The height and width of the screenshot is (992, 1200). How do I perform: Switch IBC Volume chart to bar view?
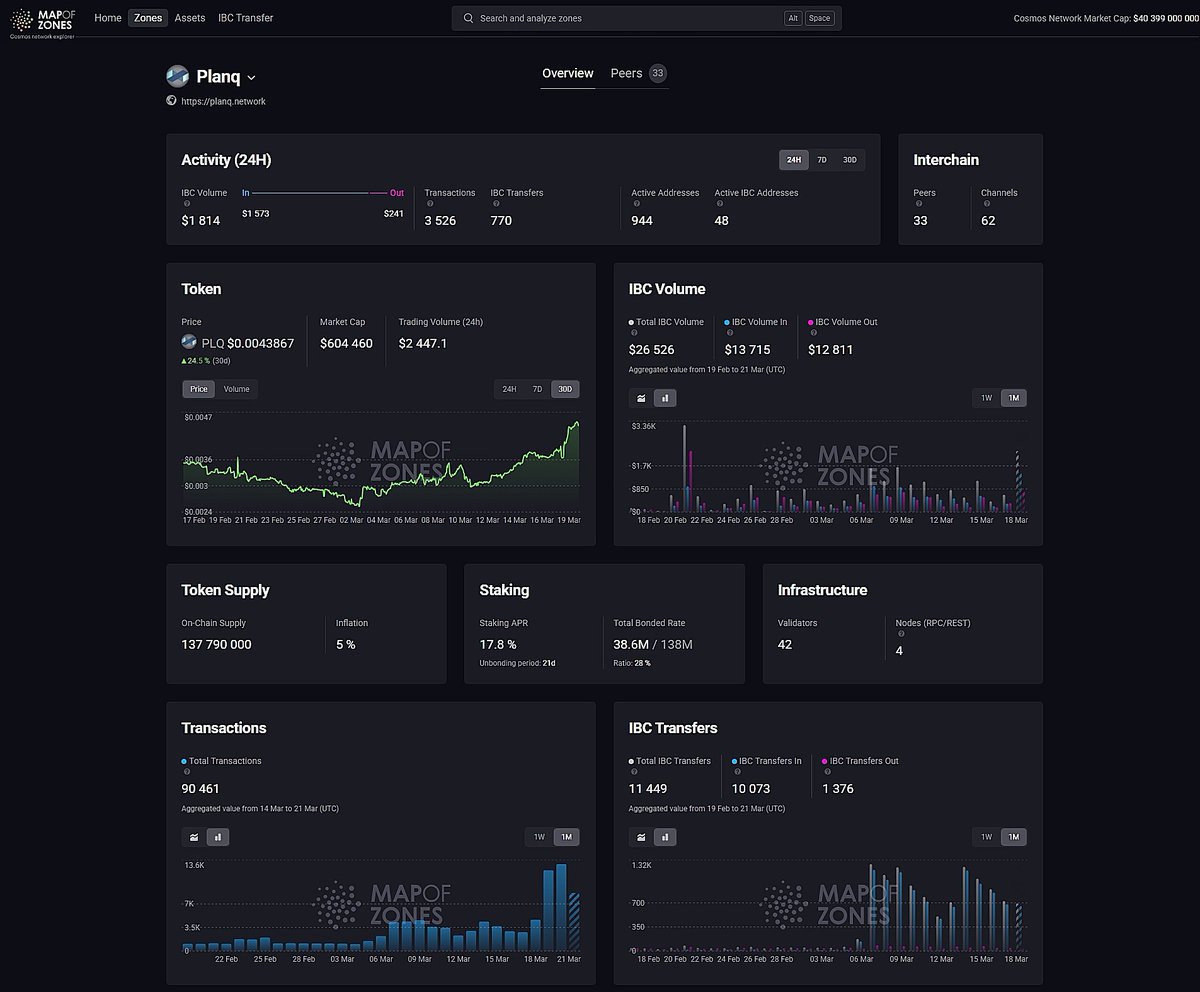[665, 398]
